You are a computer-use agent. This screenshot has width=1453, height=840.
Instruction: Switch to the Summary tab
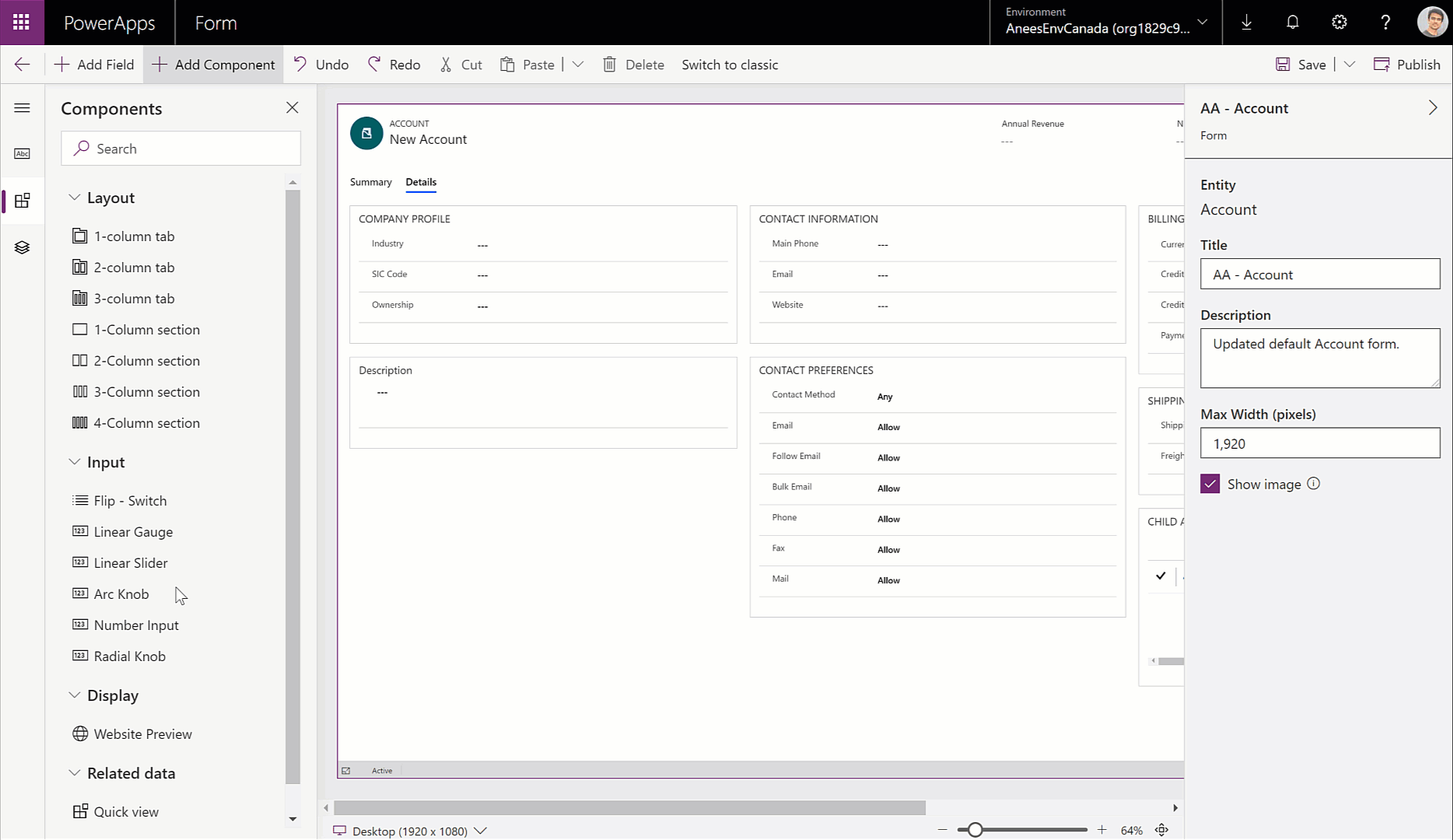point(370,182)
